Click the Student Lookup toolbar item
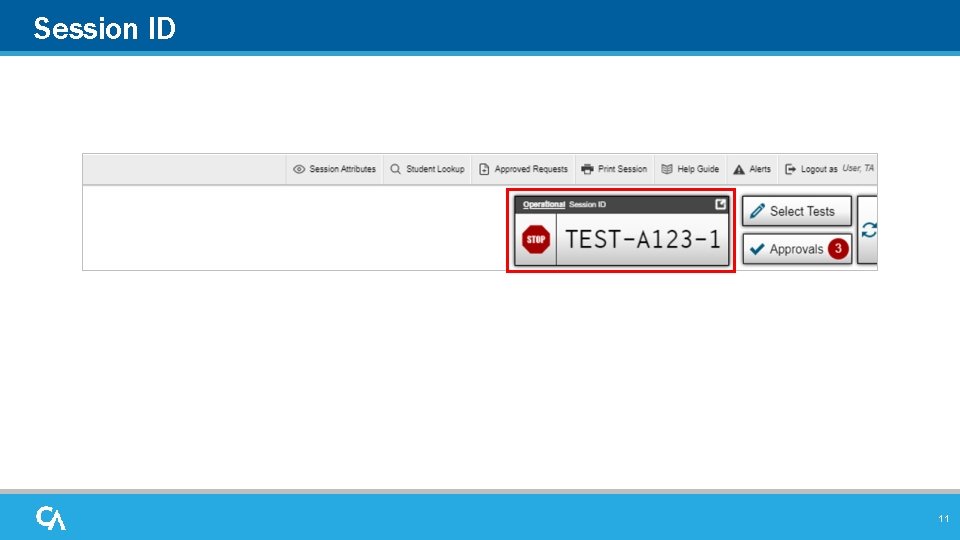 427,169
